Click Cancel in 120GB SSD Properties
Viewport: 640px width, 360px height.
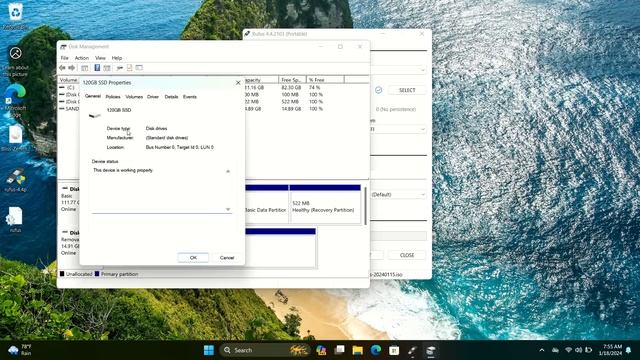click(x=227, y=258)
